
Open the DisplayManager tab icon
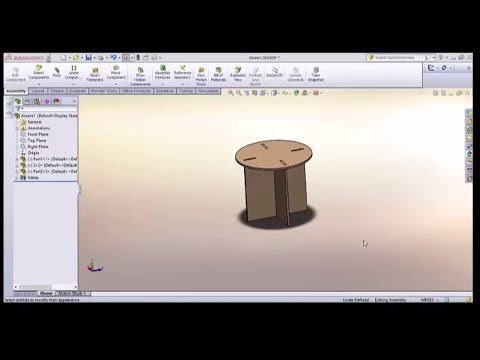coord(56,101)
